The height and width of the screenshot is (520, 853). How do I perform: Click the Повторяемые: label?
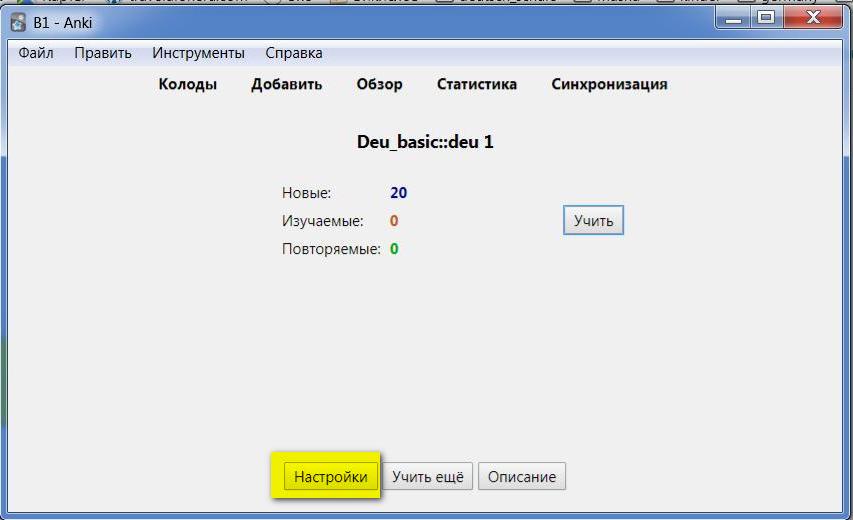click(331, 249)
